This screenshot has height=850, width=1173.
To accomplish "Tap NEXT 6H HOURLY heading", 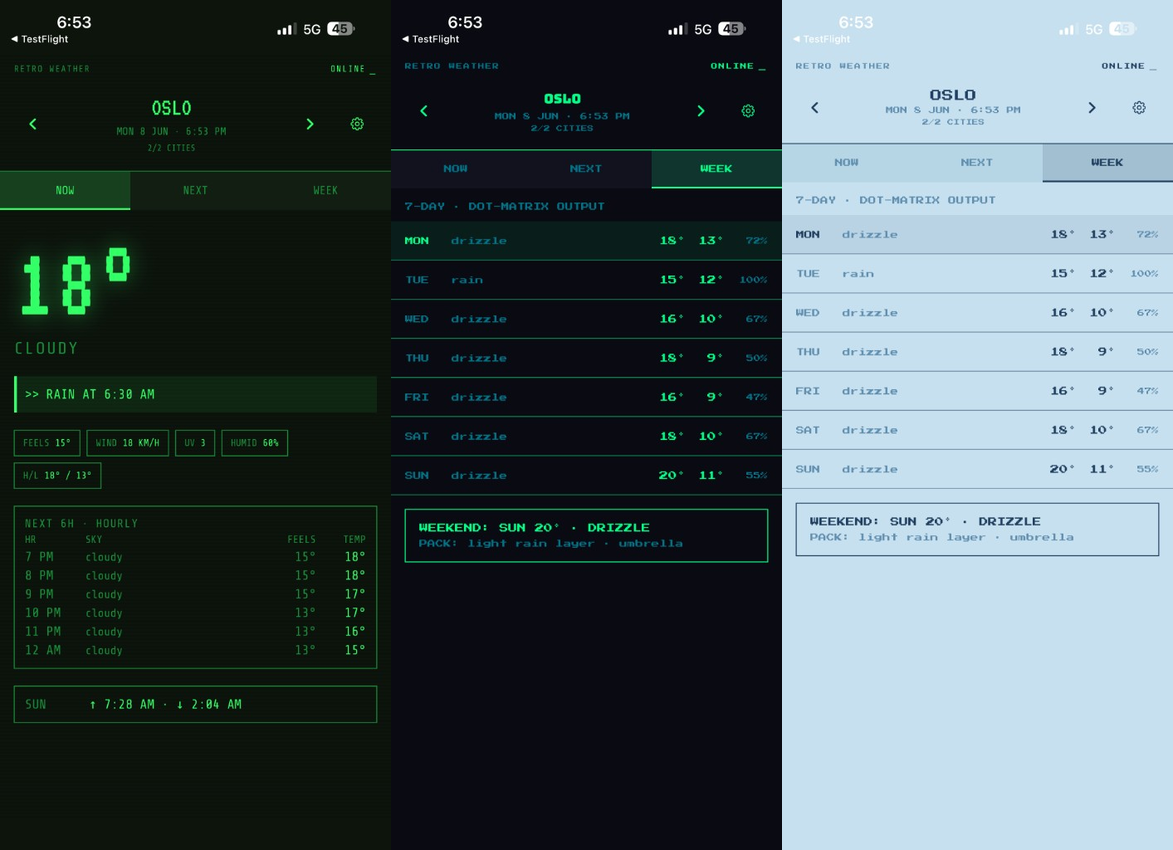I will point(81,524).
